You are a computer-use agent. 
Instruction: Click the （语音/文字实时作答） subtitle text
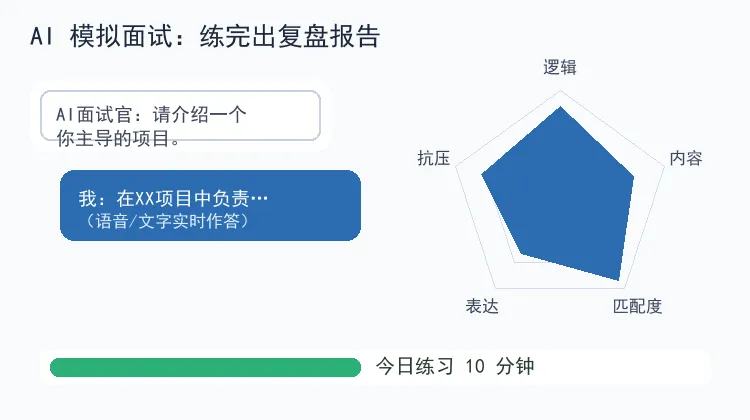[x=165, y=221]
